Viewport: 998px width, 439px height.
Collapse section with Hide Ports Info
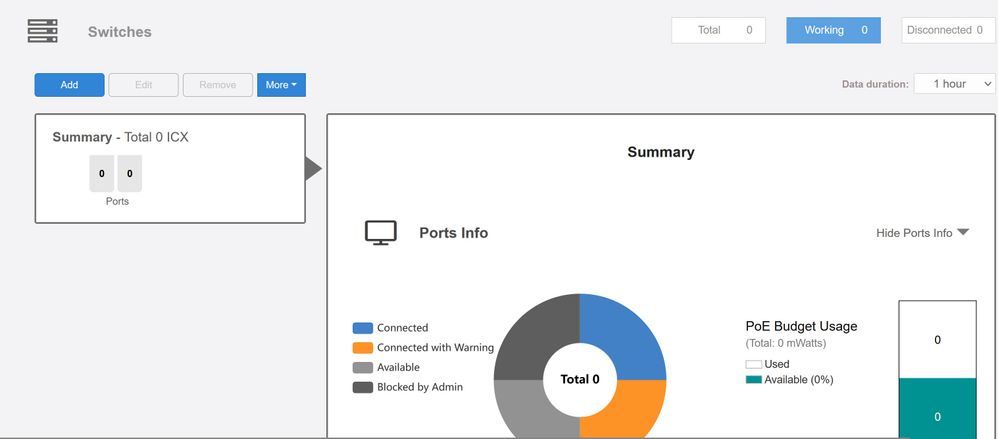coord(914,233)
